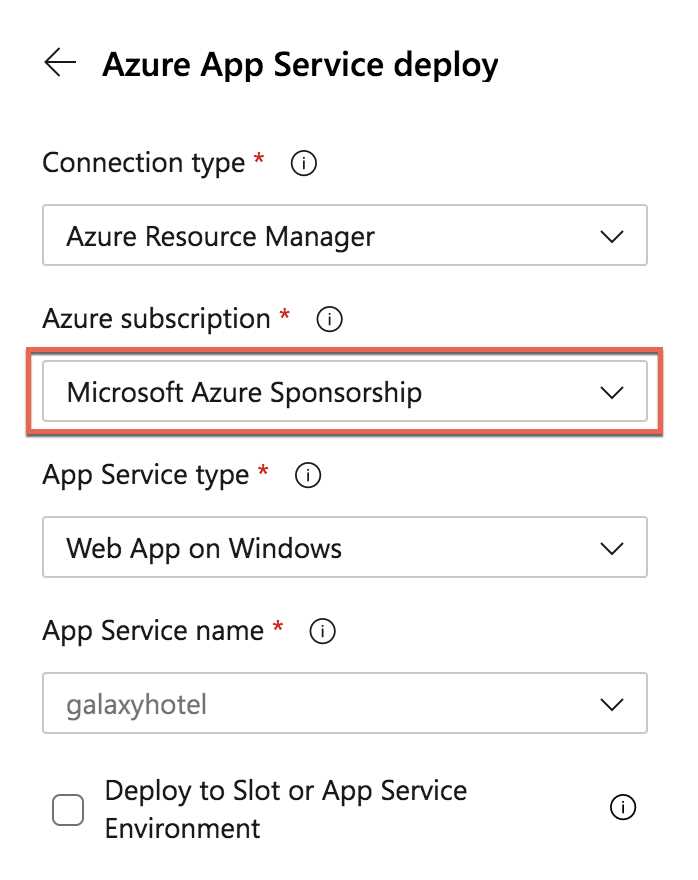Click the info icon beside App Service name

pyautogui.click(x=322, y=631)
